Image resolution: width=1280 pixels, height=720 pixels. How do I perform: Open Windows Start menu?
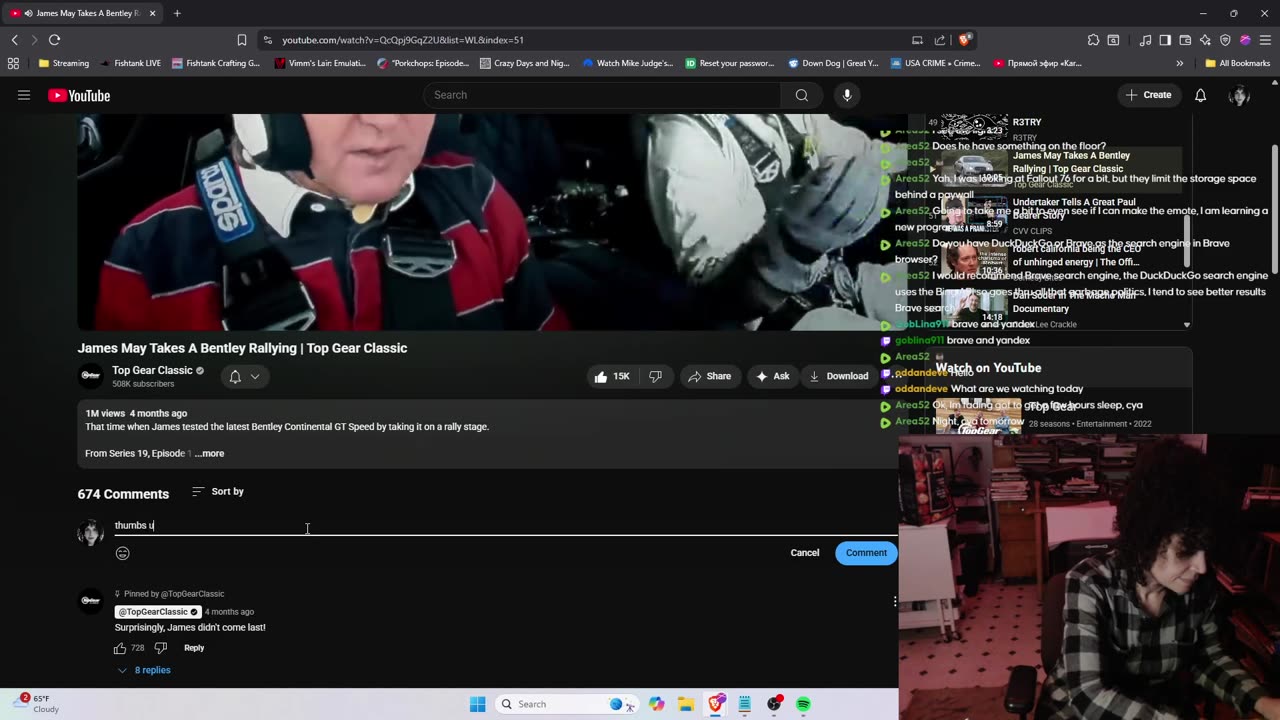478,704
